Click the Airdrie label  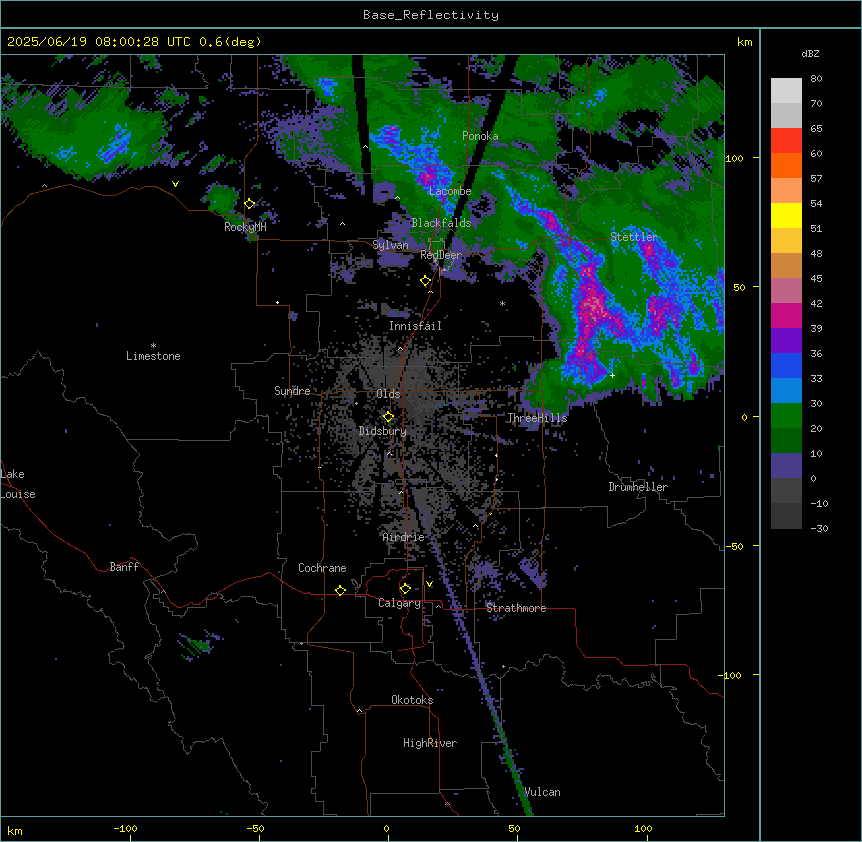coord(404,537)
